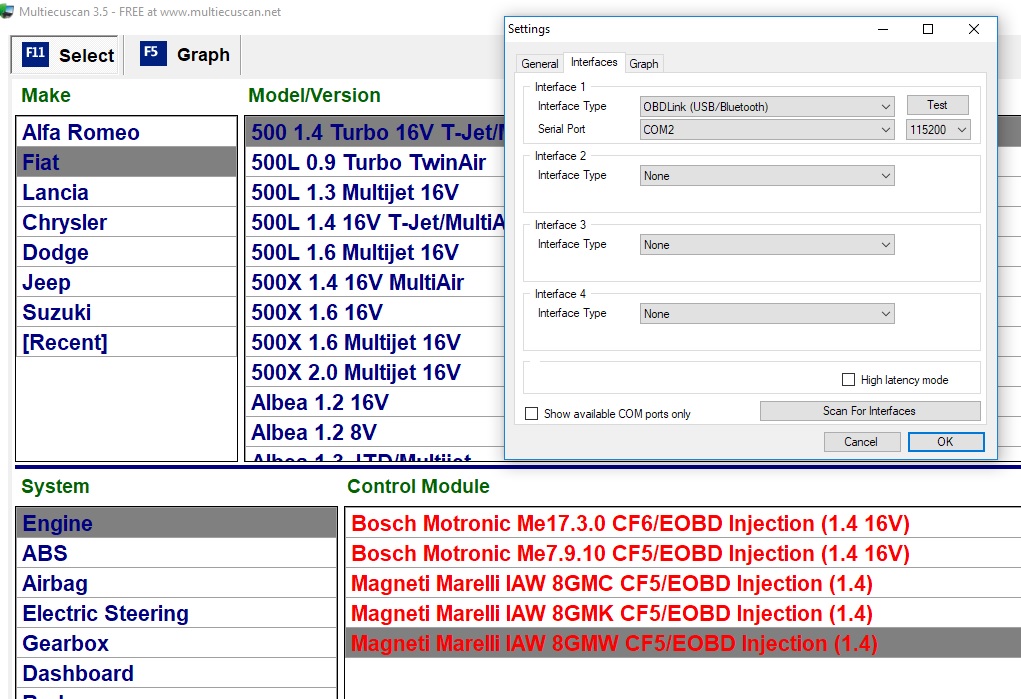Select Fiat in Make list
The height and width of the screenshot is (699, 1021).
[126, 162]
